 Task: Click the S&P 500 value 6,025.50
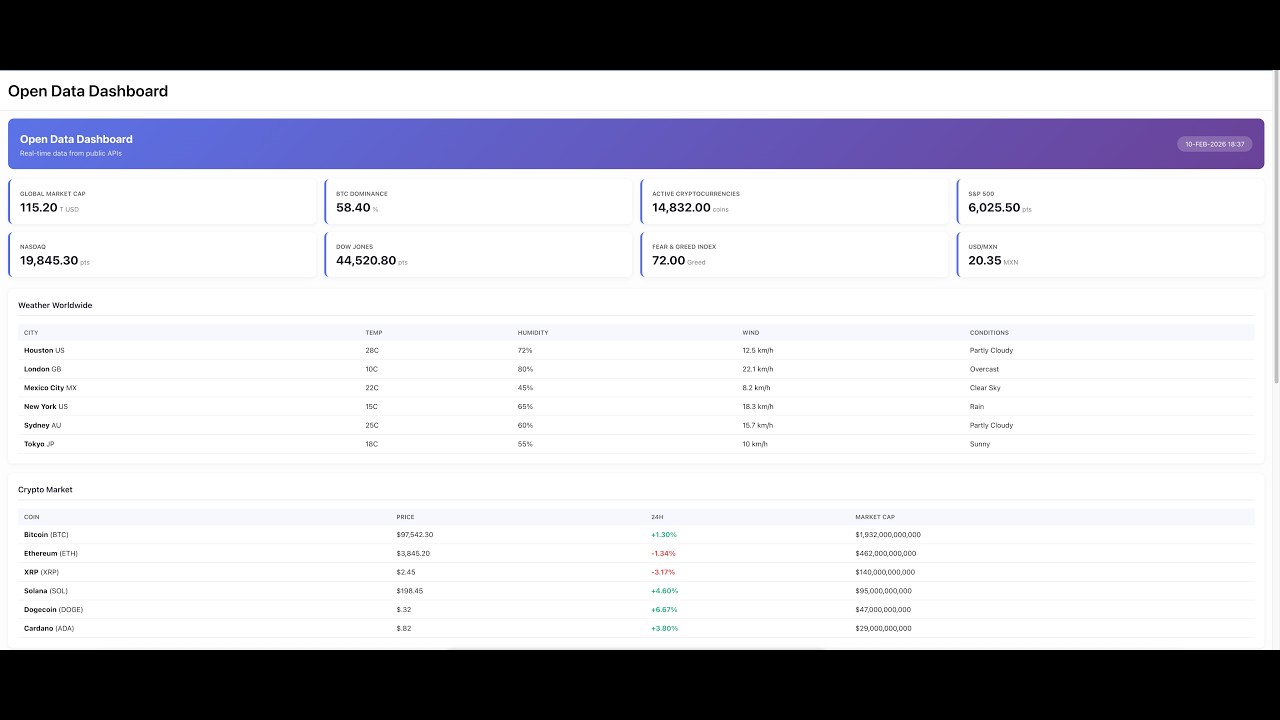click(x=994, y=208)
